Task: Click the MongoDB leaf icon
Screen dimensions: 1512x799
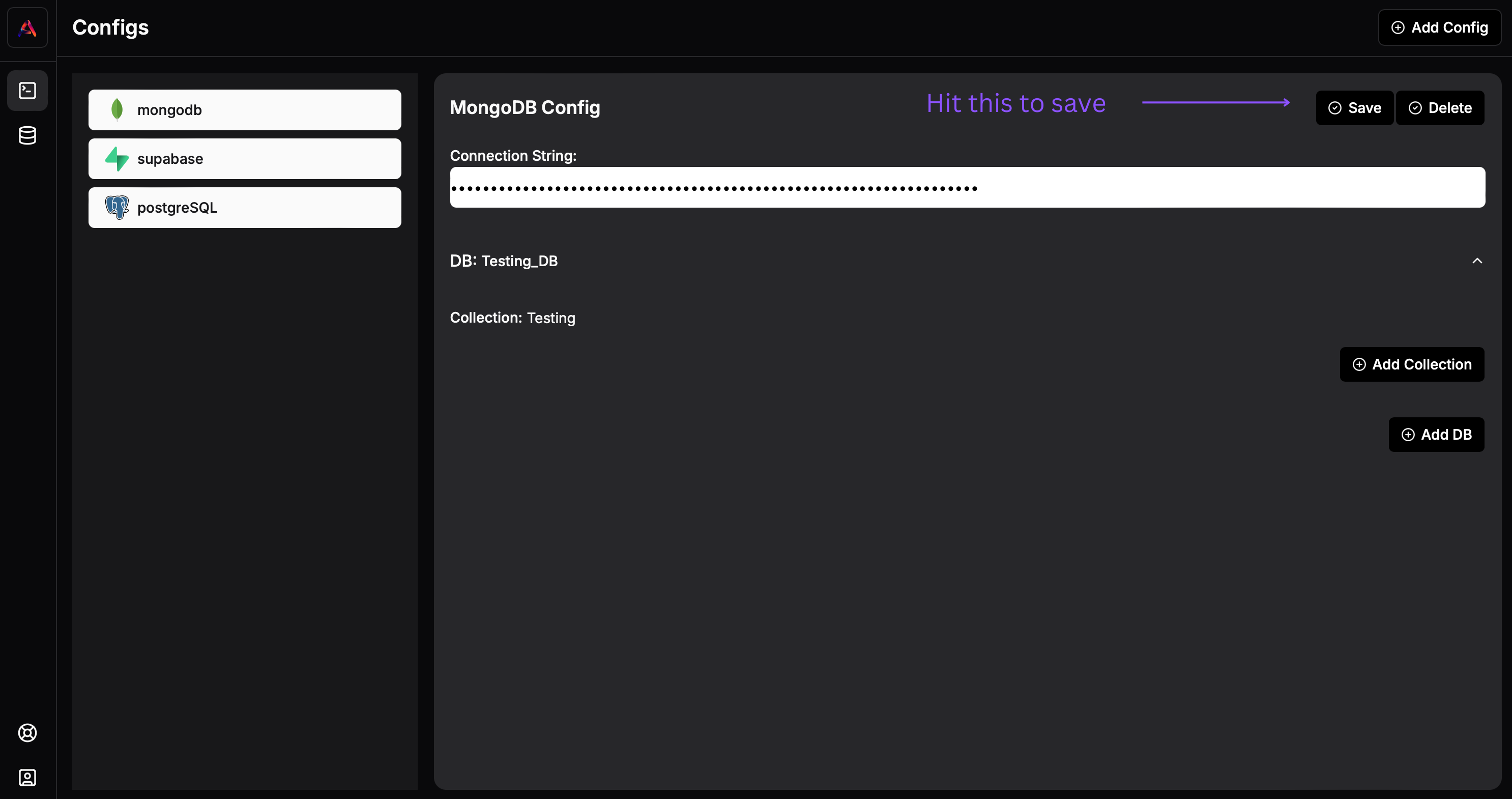Action: tap(117, 109)
